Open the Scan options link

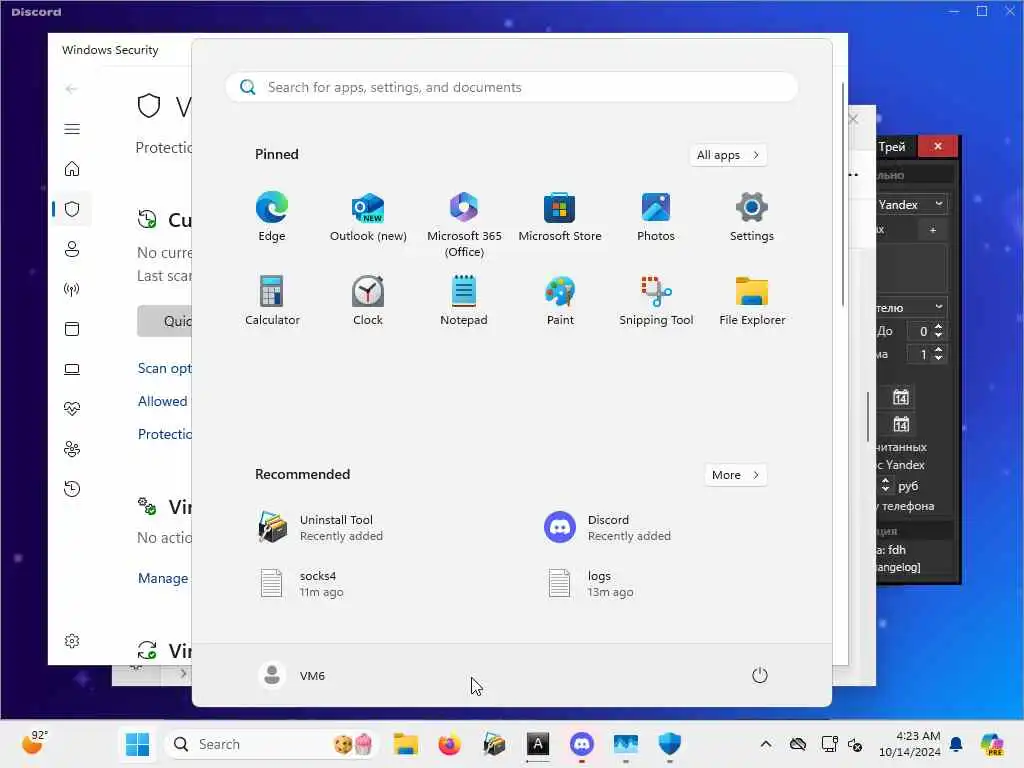165,368
